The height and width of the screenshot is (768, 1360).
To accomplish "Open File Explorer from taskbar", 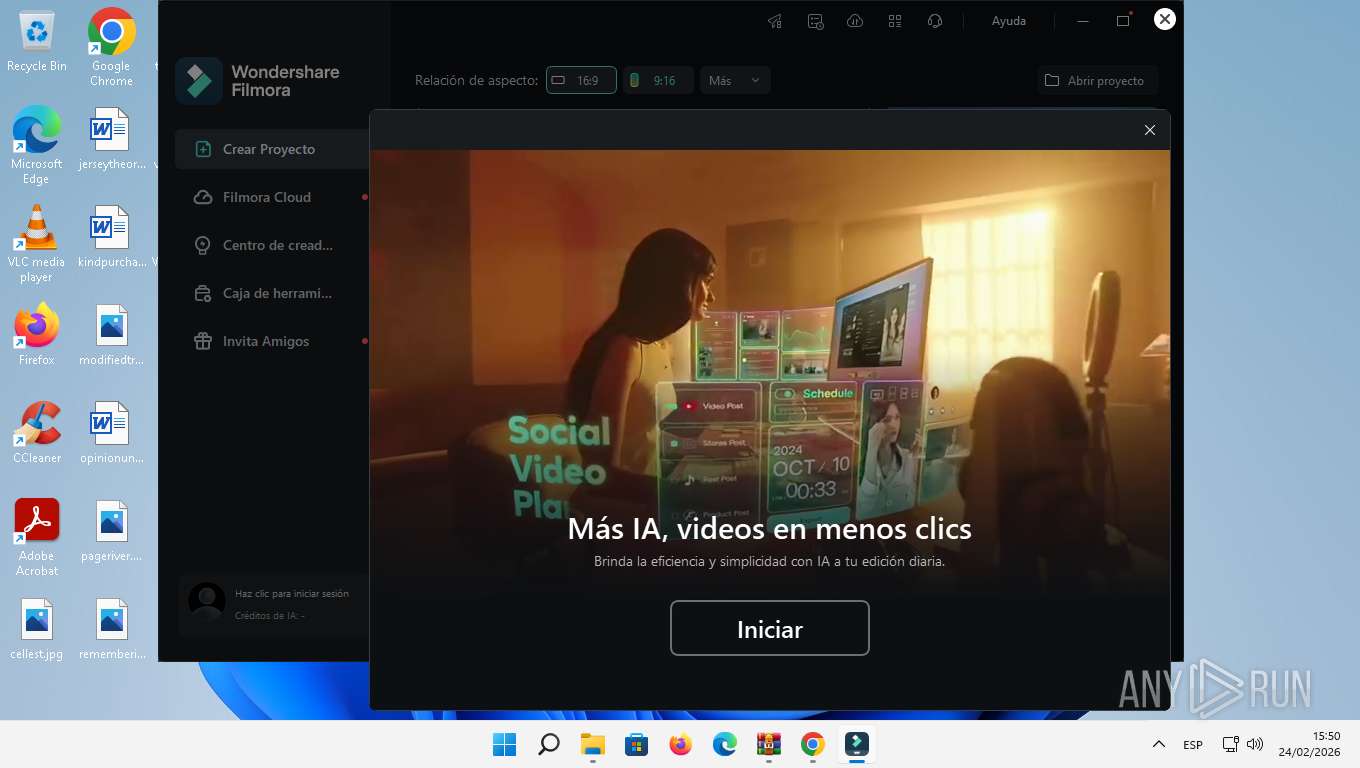I will point(593,744).
